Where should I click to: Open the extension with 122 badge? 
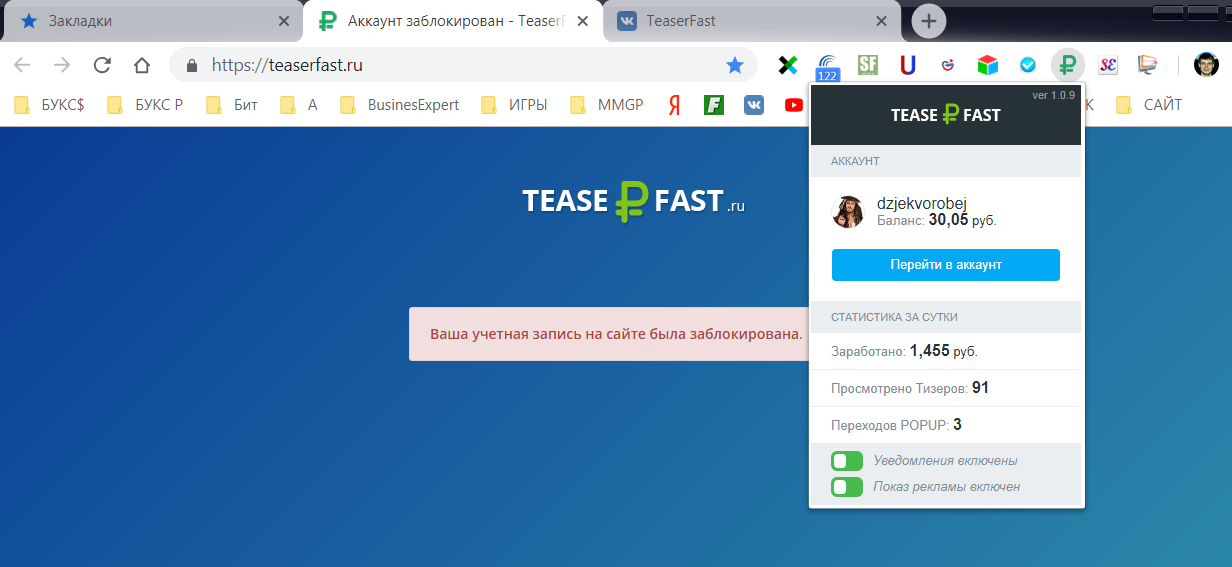pyautogui.click(x=828, y=66)
